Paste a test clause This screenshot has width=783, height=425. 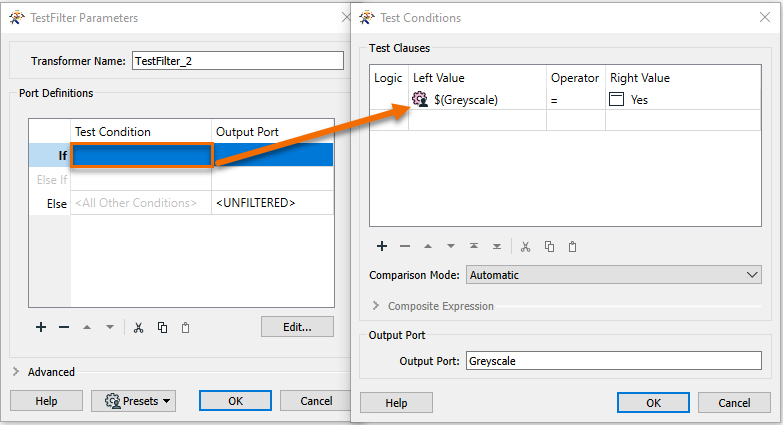572,247
